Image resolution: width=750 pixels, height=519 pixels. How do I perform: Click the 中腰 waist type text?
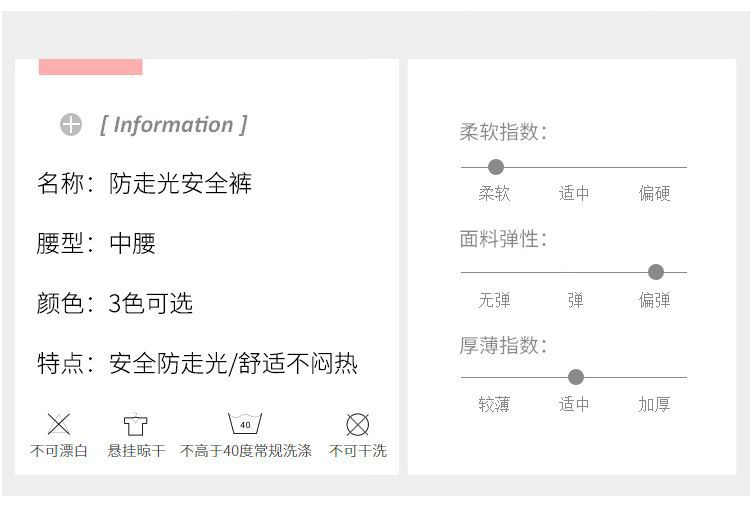coord(133,244)
